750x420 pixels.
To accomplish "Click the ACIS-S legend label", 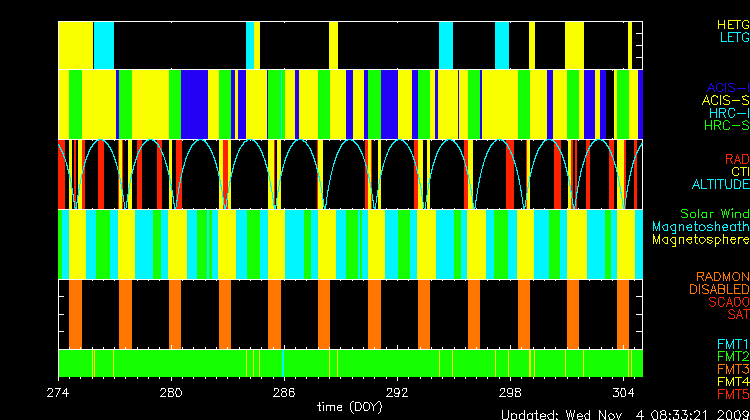I will pyautogui.click(x=725, y=100).
